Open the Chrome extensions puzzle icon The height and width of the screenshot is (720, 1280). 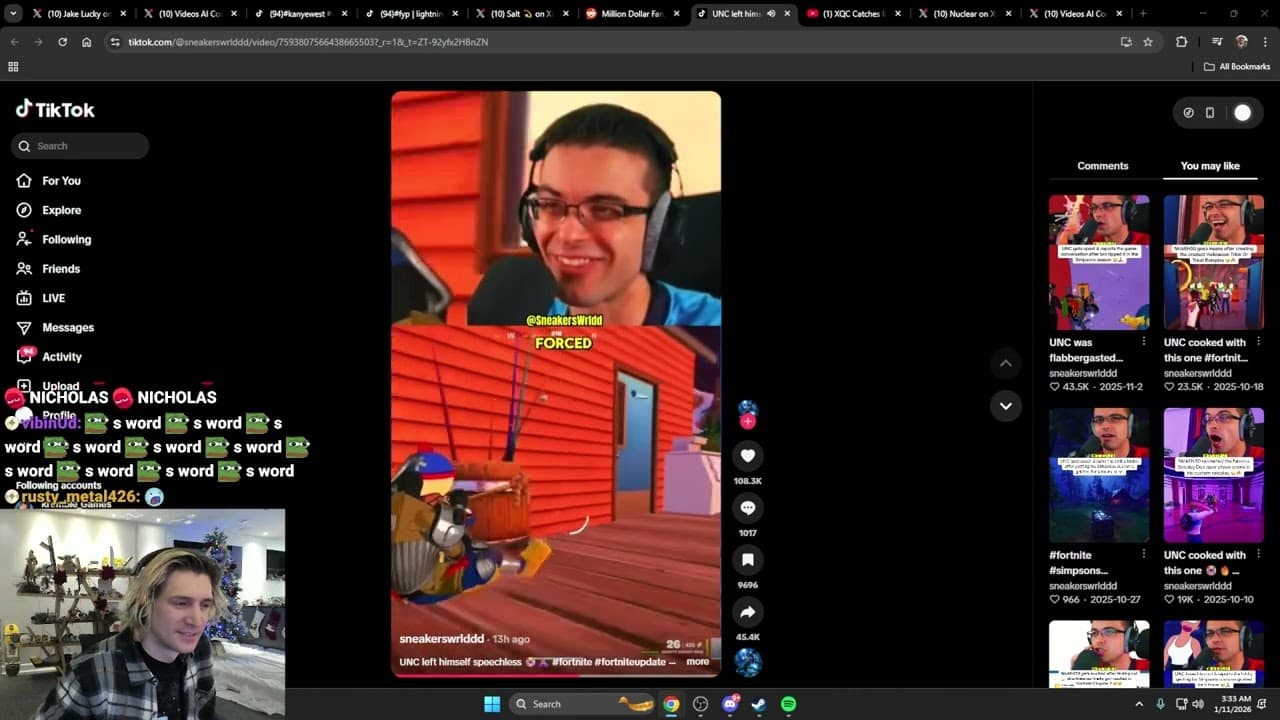[x=1182, y=42]
